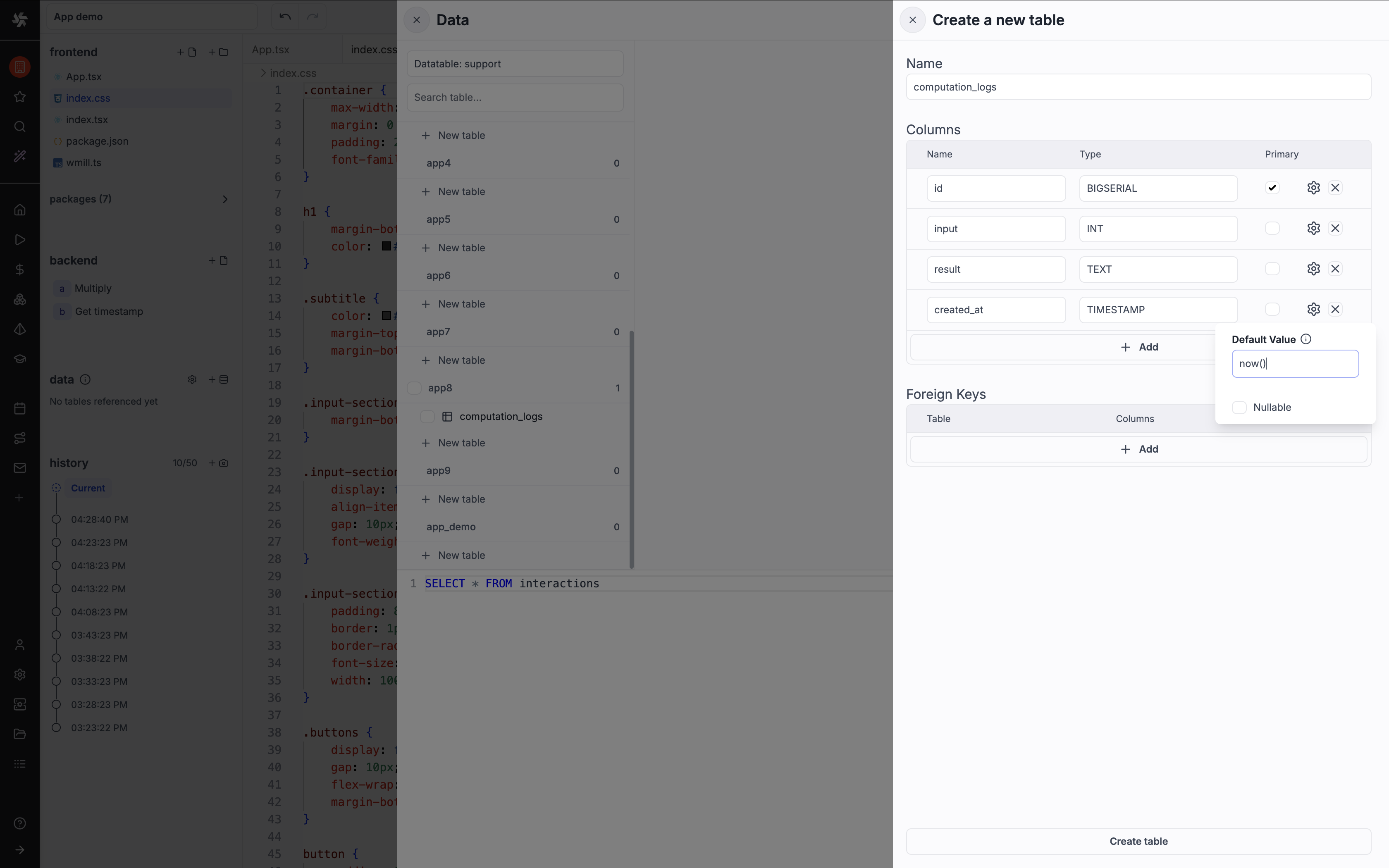The height and width of the screenshot is (868, 1389).
Task: Take a snapshot with the history camera icon
Action: [x=224, y=463]
